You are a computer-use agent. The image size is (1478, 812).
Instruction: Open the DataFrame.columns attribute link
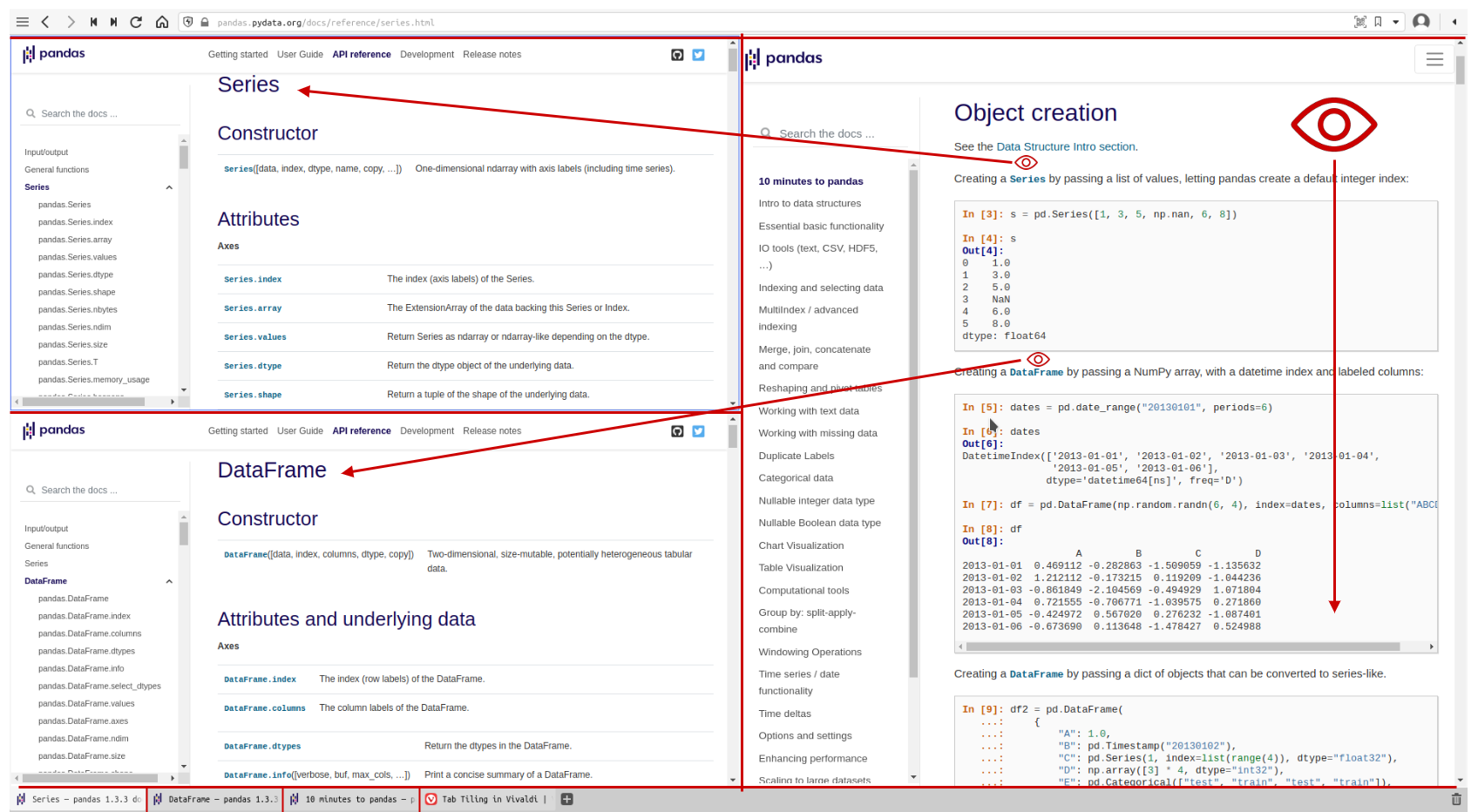(x=265, y=708)
